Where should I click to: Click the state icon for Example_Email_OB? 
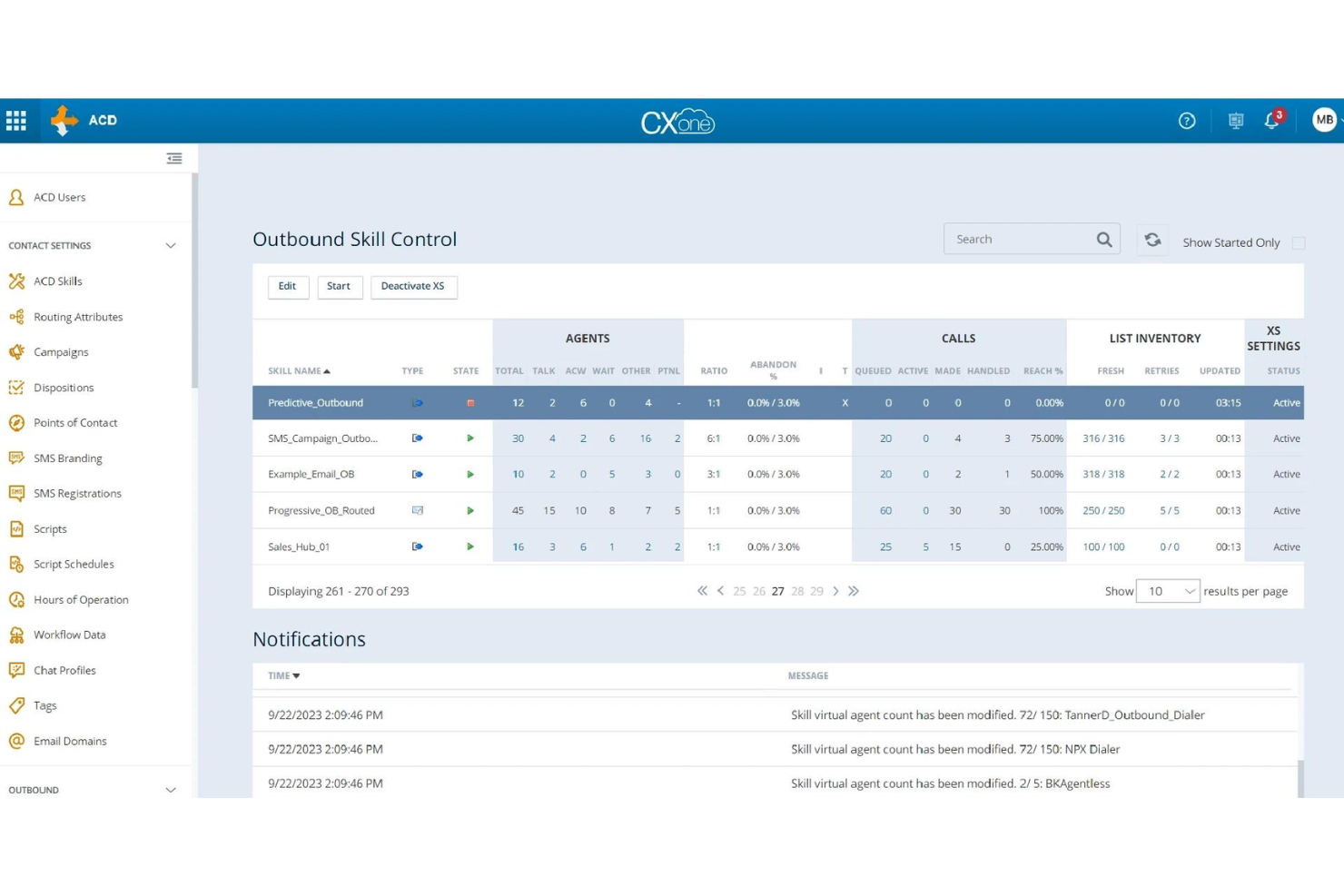click(470, 474)
